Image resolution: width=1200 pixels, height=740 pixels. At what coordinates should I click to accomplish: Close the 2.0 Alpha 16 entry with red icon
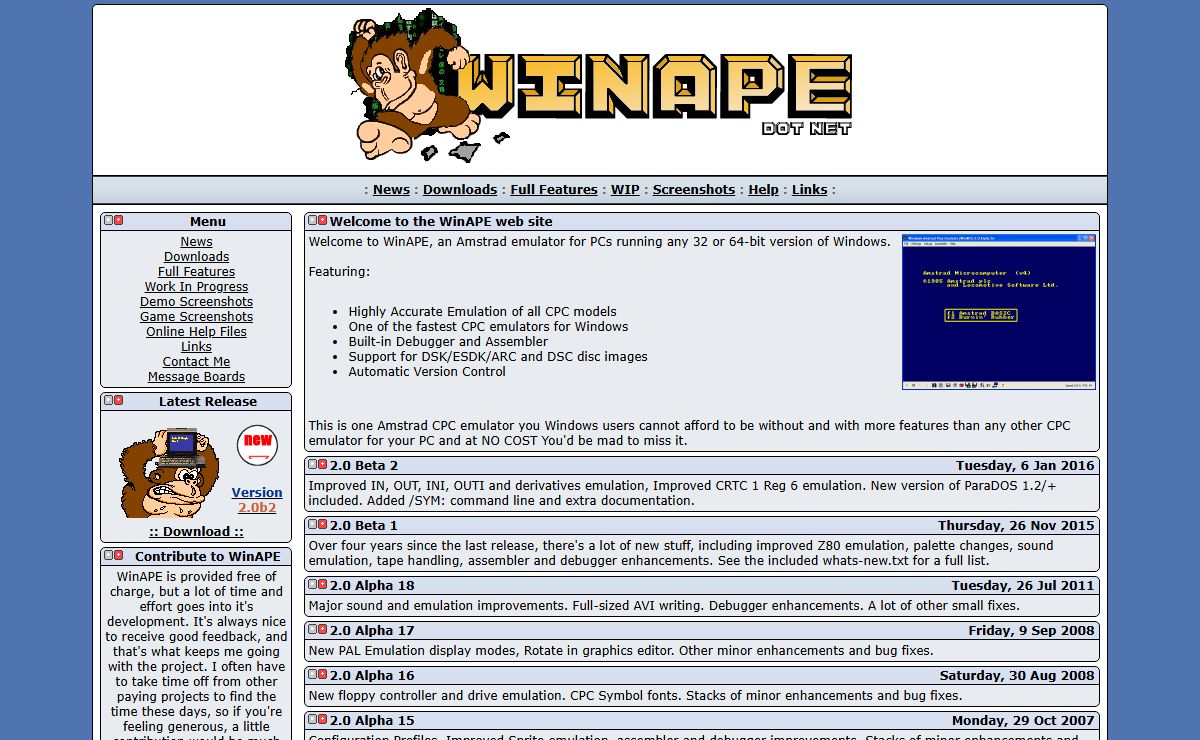click(322, 674)
